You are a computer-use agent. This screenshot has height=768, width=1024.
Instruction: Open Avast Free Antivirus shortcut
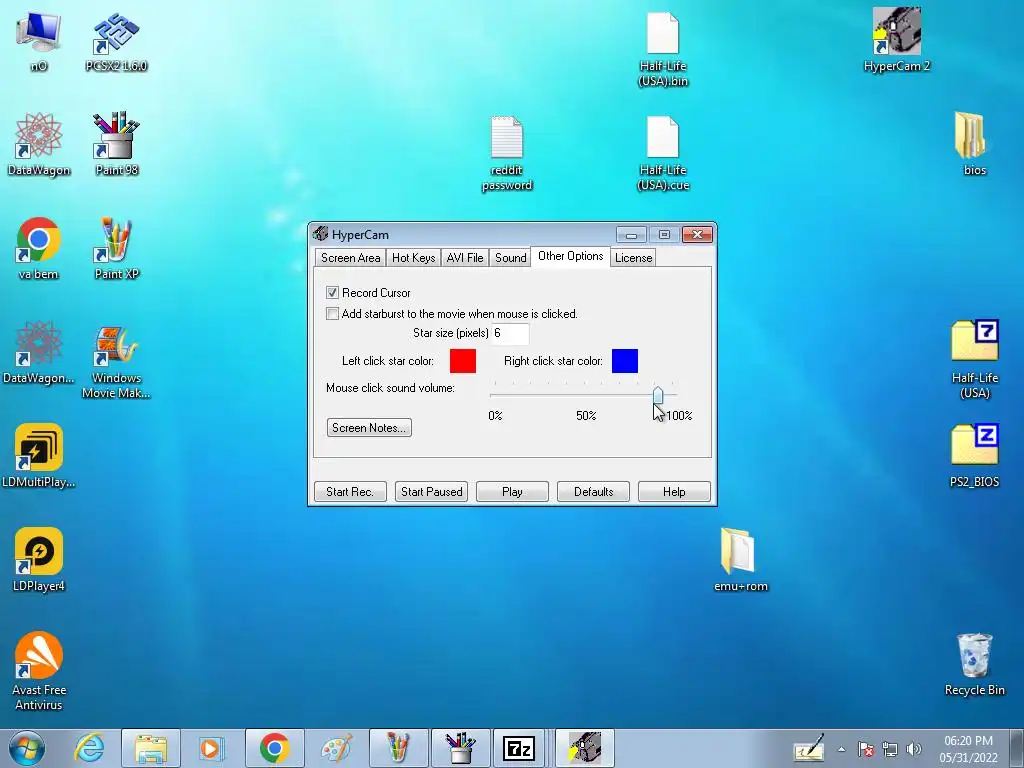click(39, 671)
